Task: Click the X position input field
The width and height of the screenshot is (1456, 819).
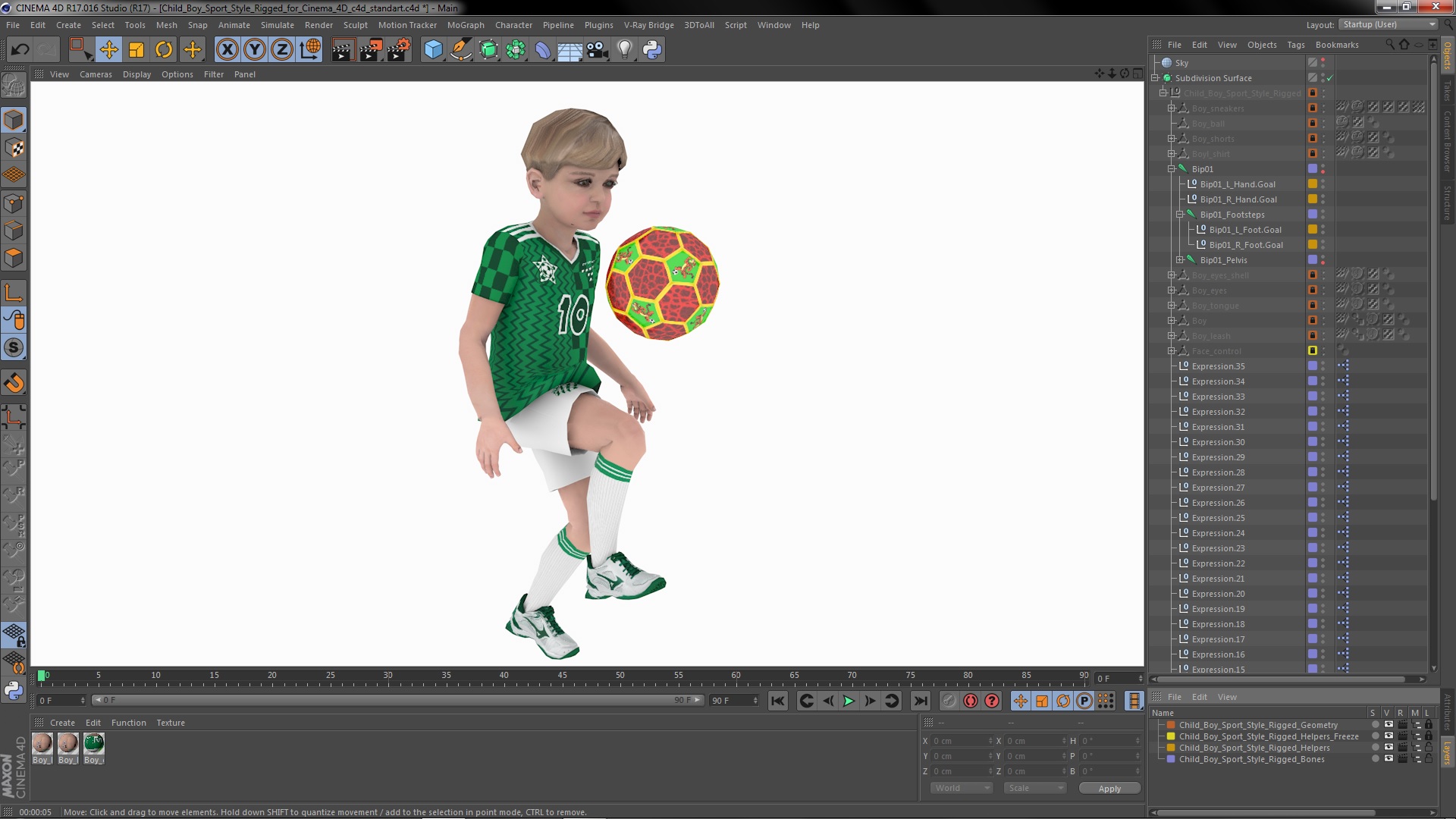Action: pyautogui.click(x=962, y=741)
